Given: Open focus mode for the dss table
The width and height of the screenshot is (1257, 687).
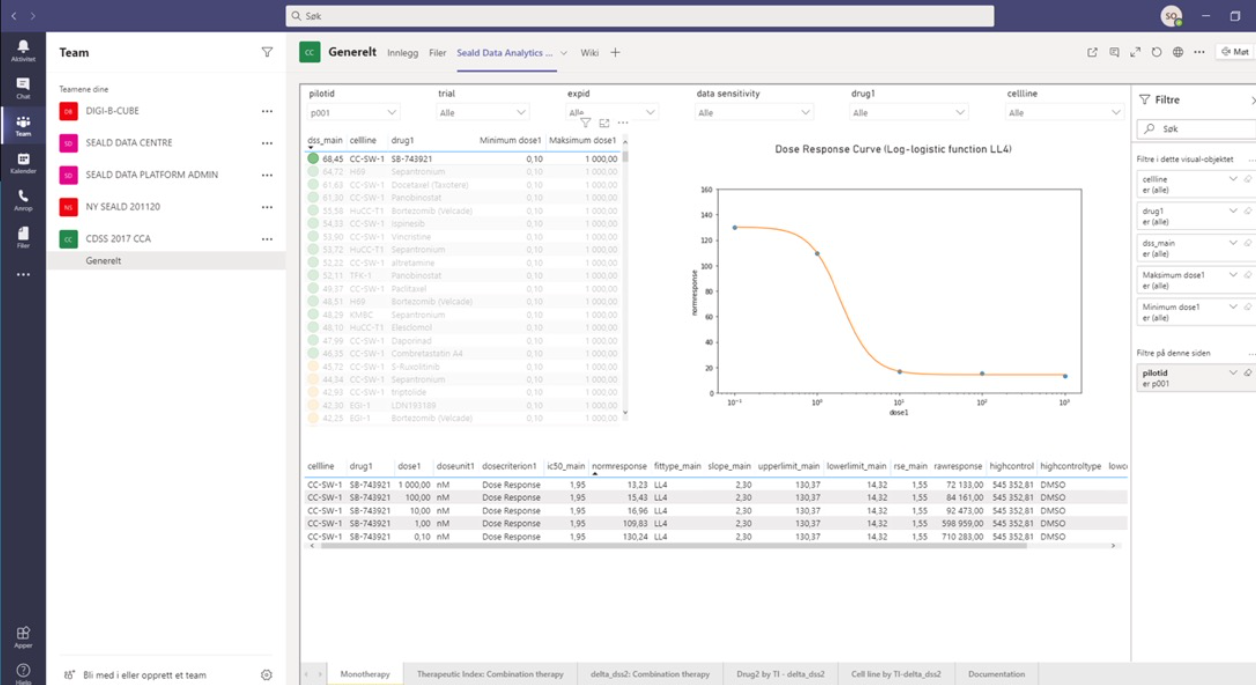Looking at the screenshot, I should point(604,123).
